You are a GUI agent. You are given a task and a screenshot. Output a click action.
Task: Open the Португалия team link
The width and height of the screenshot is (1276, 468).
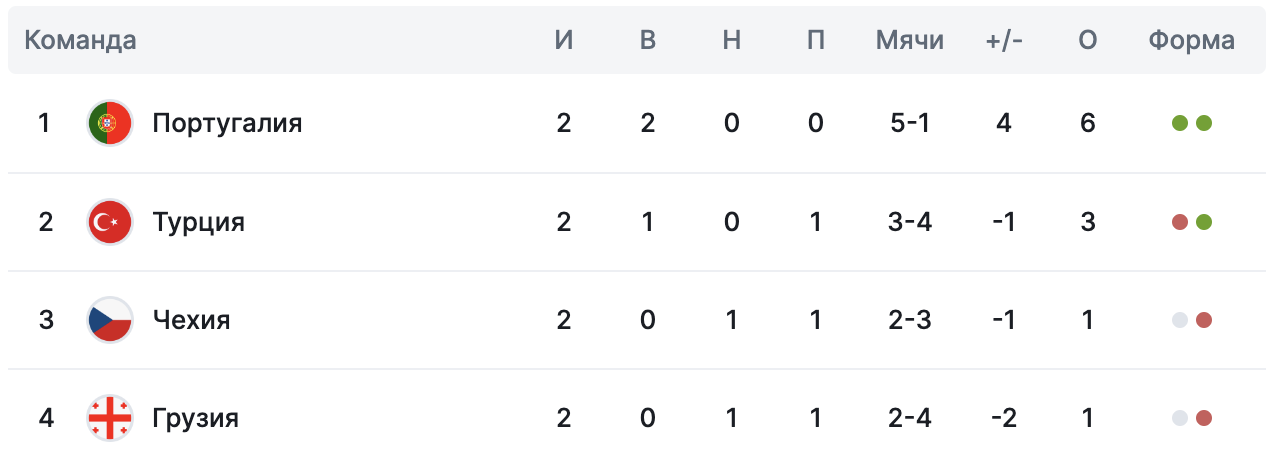tap(227, 123)
